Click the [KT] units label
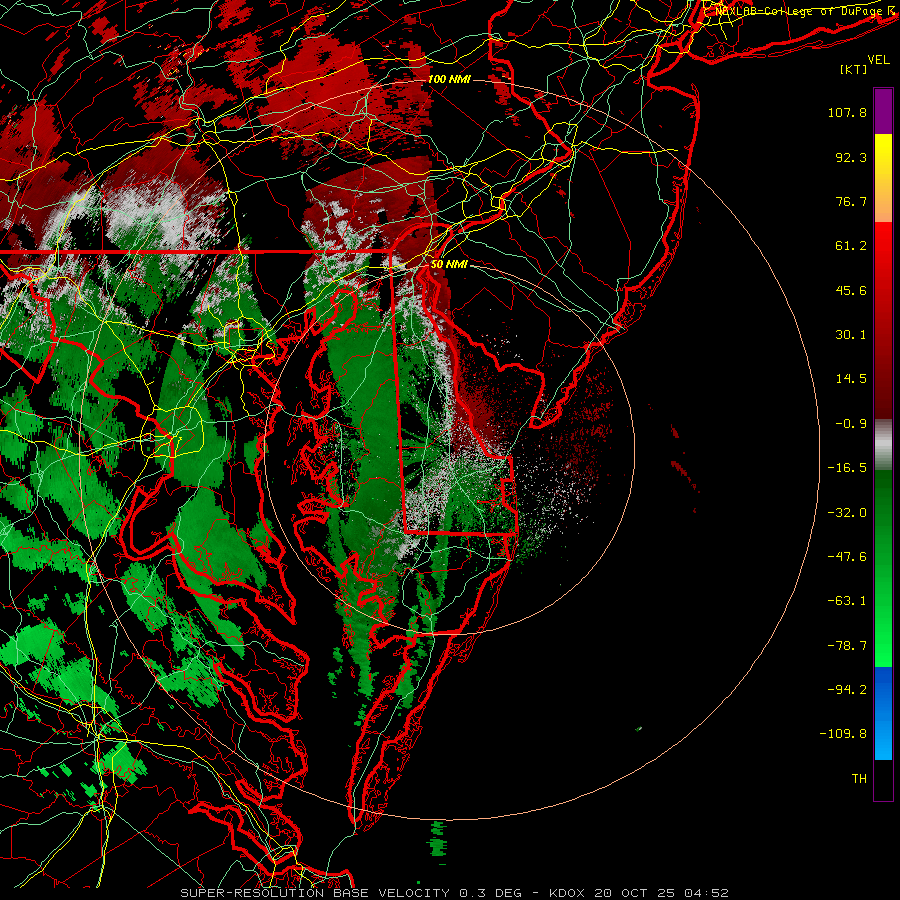 click(x=854, y=69)
